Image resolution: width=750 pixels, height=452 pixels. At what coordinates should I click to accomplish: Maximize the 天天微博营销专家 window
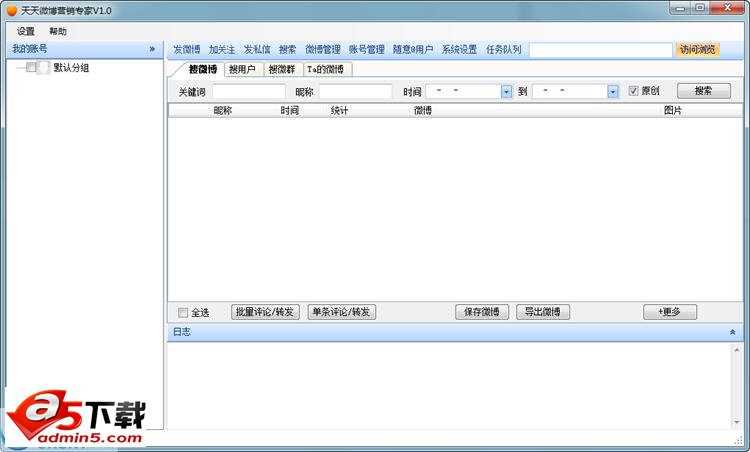pos(700,8)
